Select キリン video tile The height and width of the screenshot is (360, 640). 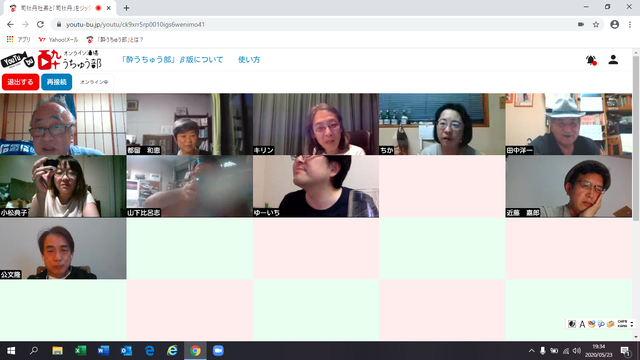pos(316,124)
